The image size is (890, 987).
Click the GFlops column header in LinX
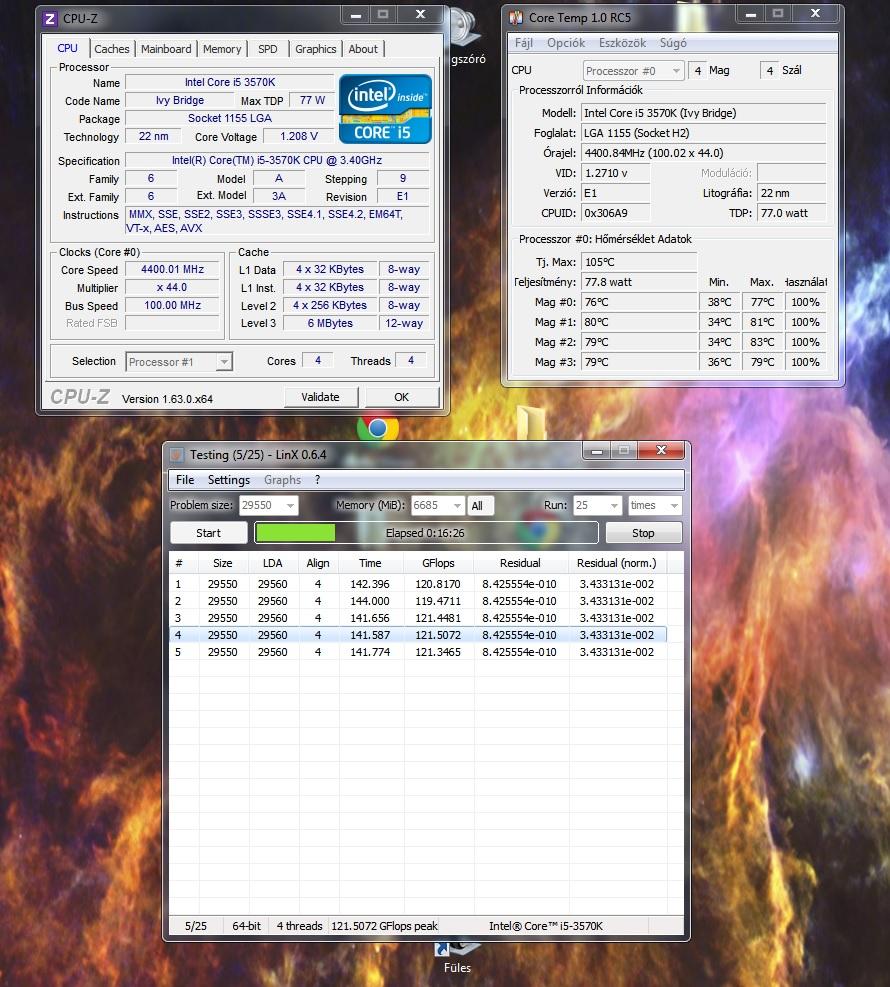438,563
